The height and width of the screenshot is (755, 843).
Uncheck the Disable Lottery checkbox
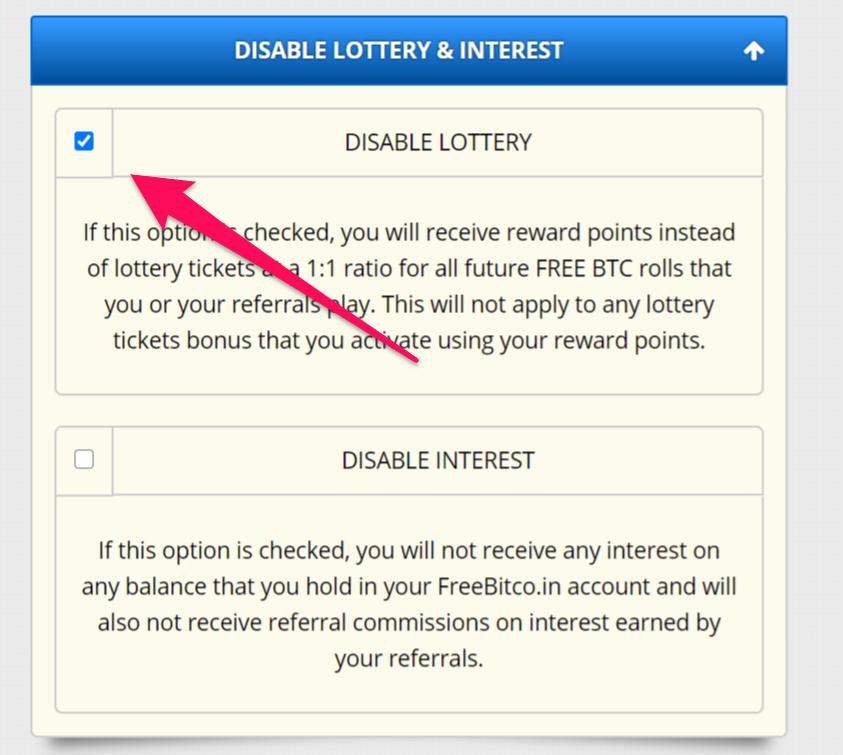(84, 142)
